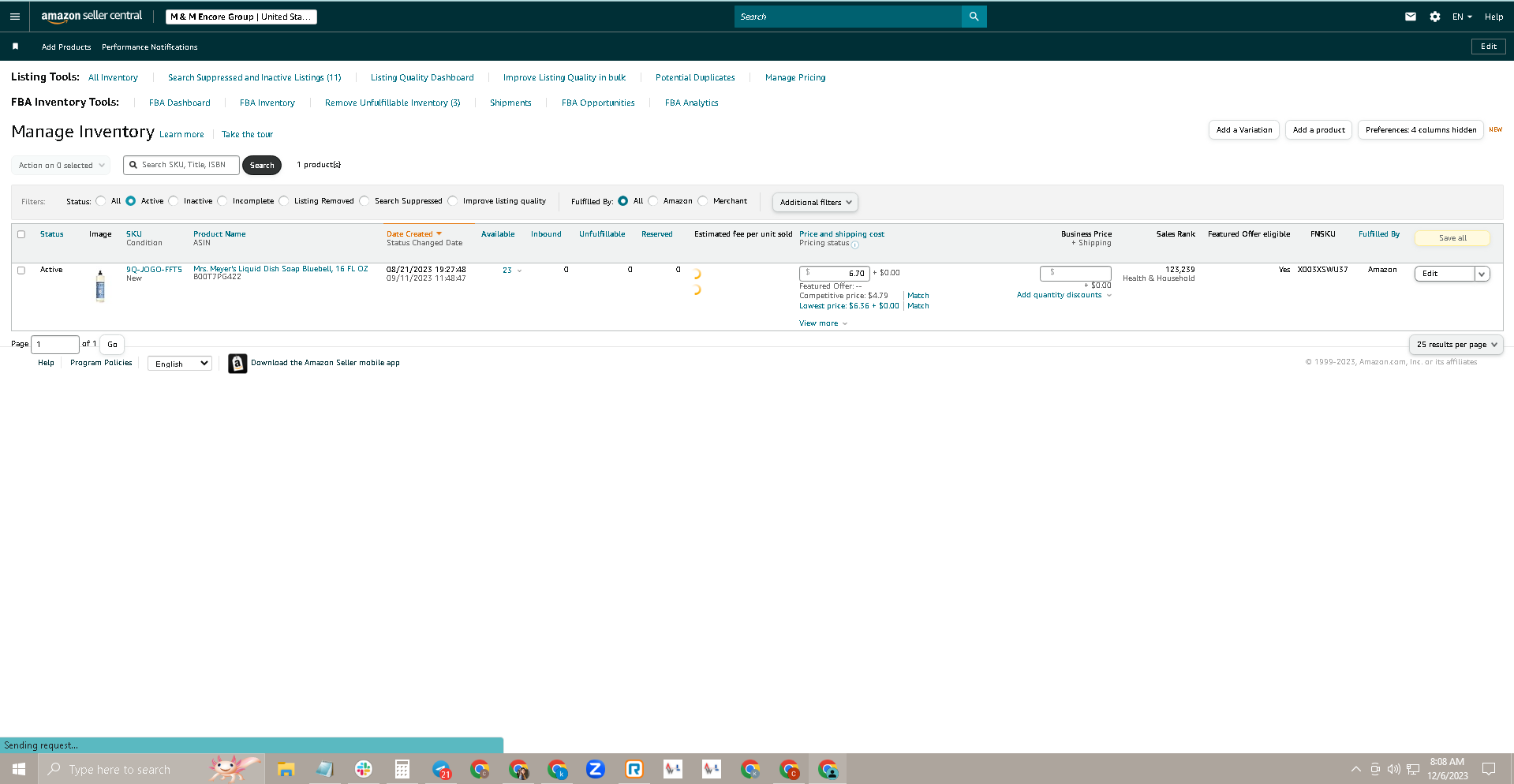This screenshot has width=1514, height=784.
Task: Open the Edit row action dropdown arrow
Action: point(1482,274)
